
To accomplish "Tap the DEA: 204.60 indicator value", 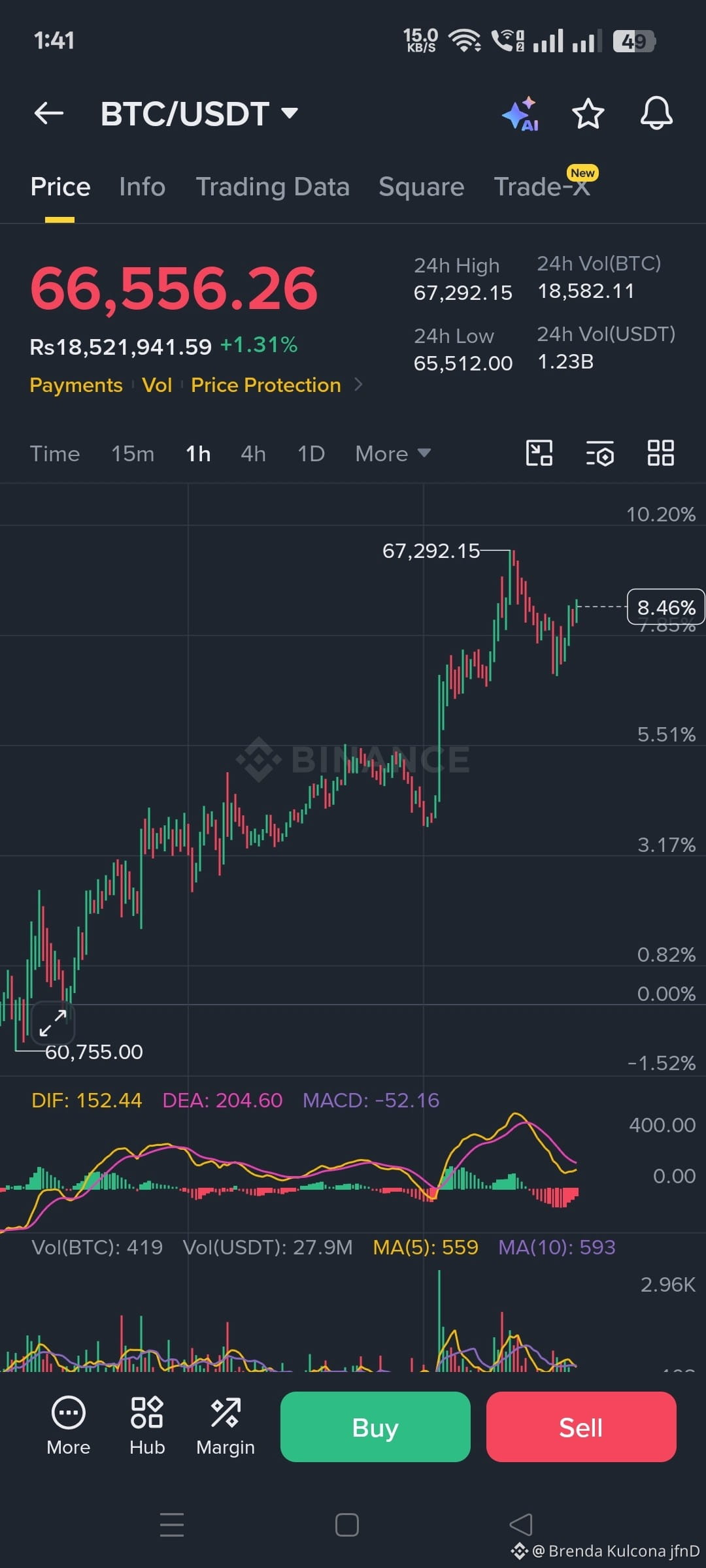I will click(222, 1100).
